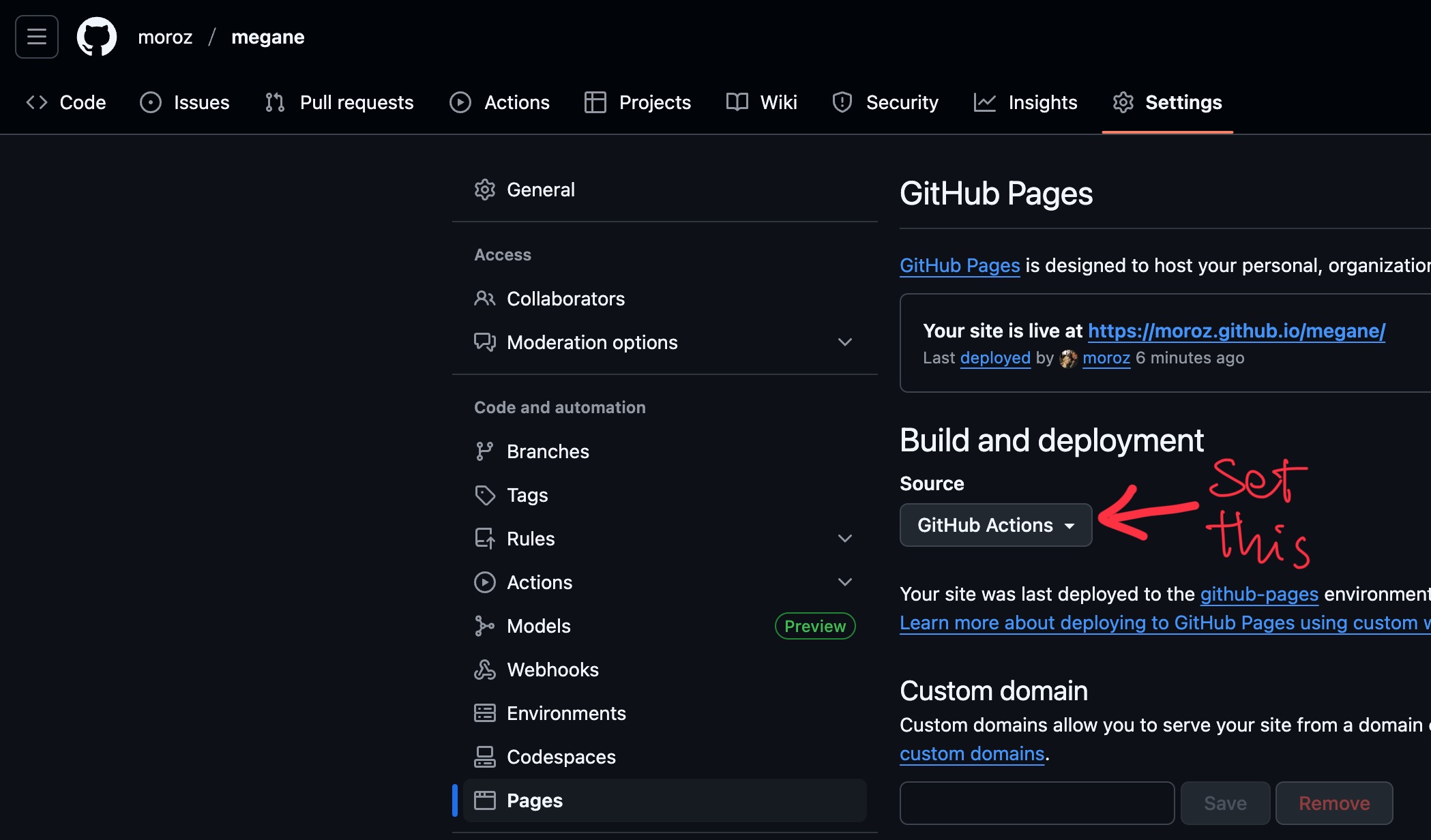Click moroz avatar next to deployed text
This screenshot has width=1431, height=840.
coord(1068,359)
